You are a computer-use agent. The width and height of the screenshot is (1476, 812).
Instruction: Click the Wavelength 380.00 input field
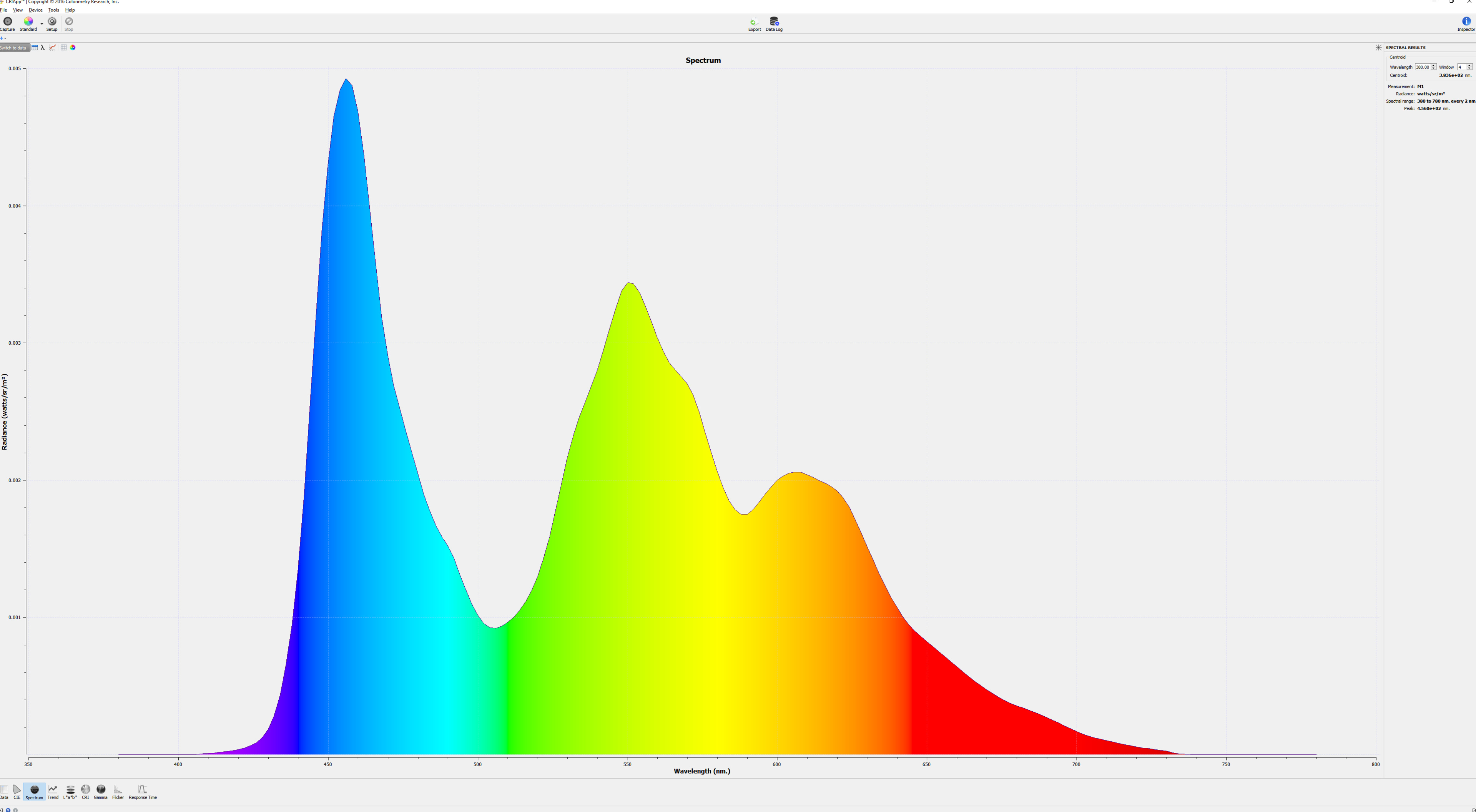pos(1422,67)
